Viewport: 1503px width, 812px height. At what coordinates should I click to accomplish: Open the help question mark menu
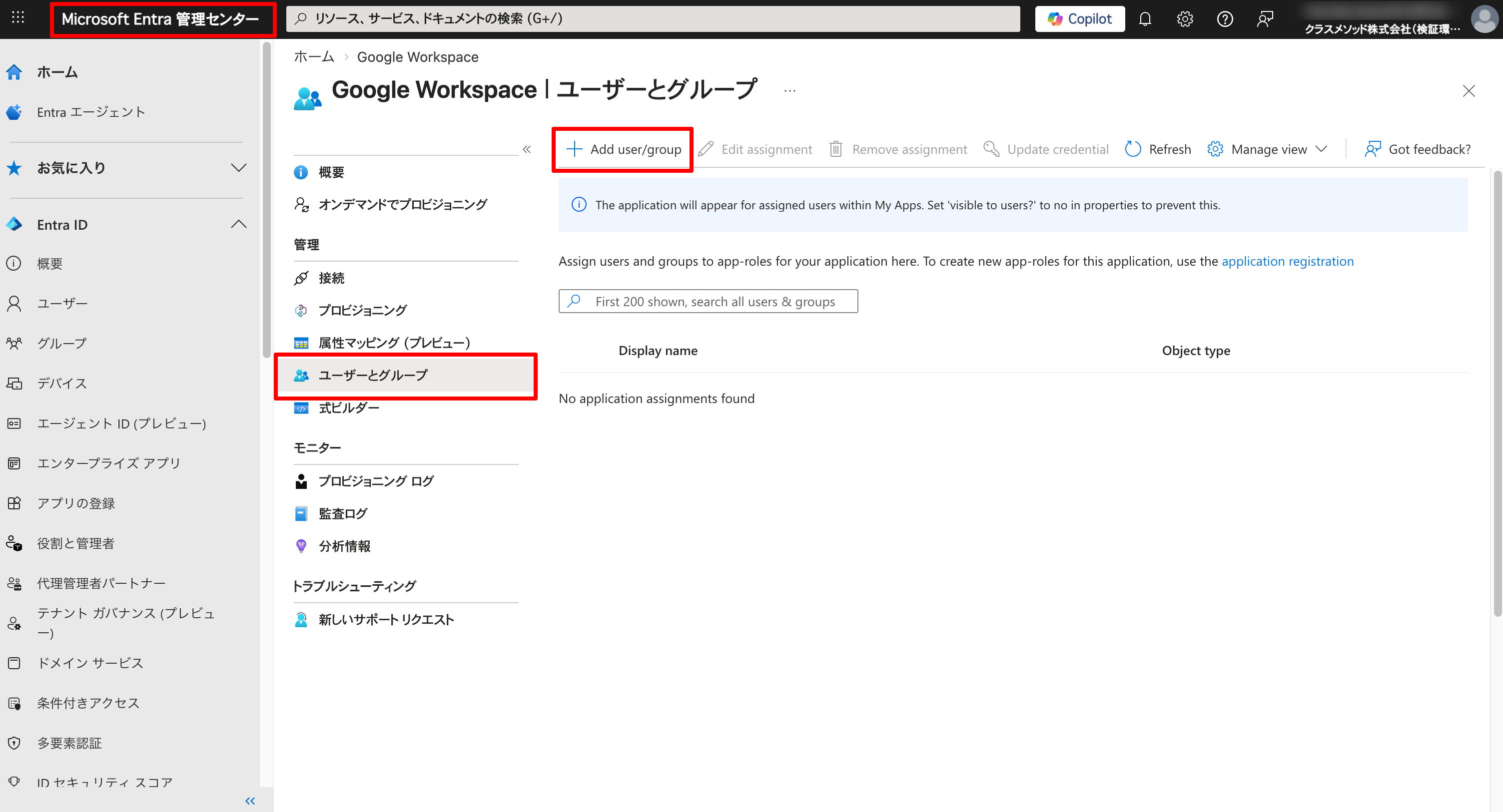(1225, 18)
